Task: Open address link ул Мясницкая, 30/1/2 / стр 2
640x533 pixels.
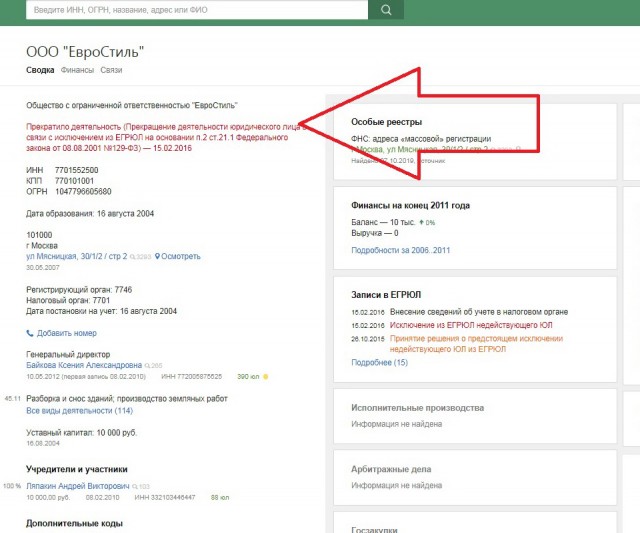Action: (77, 256)
